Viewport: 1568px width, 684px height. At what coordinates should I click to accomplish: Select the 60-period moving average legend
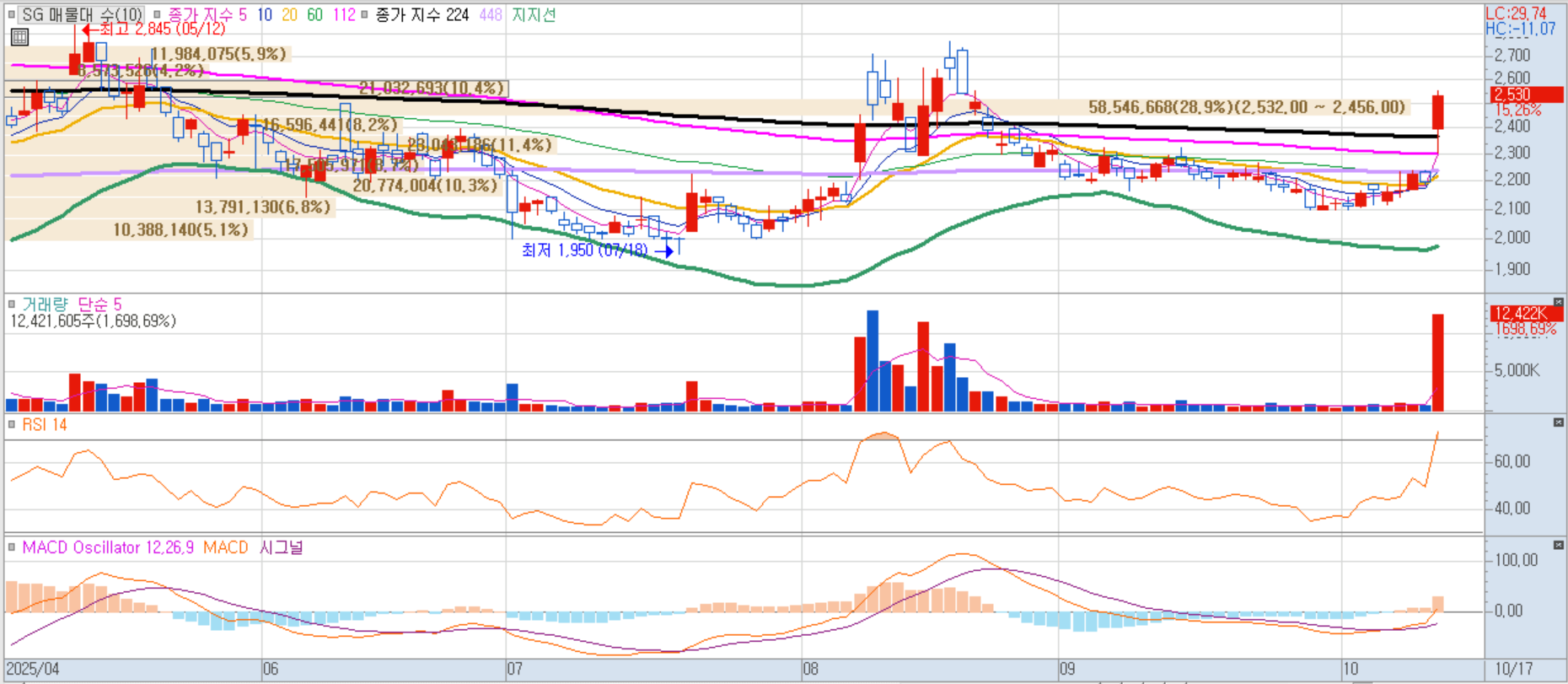tap(314, 14)
